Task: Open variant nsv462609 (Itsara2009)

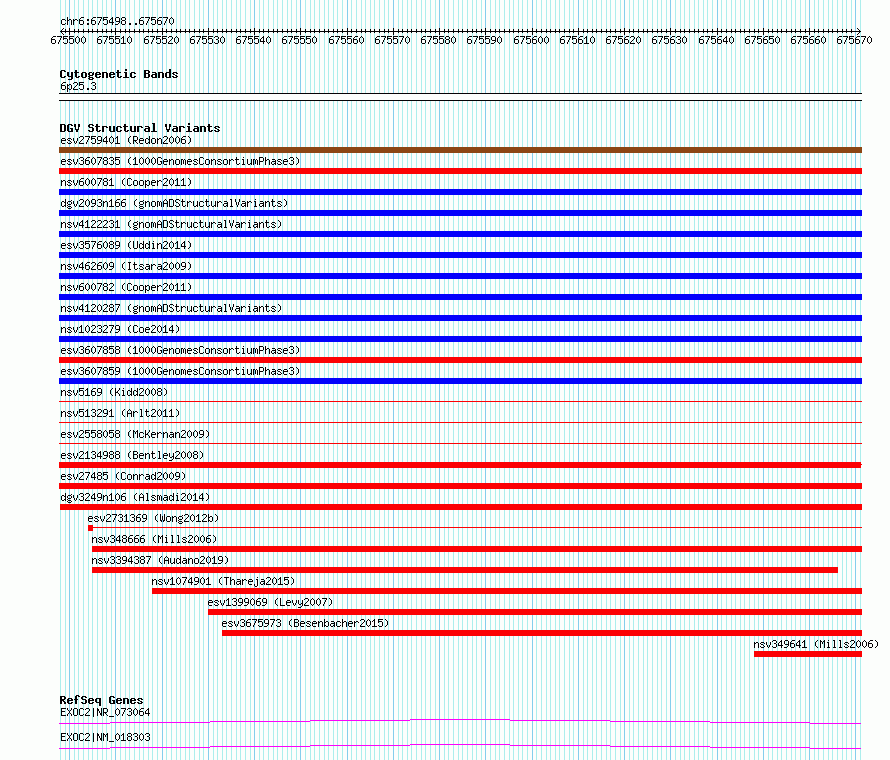Action: click(x=126, y=266)
